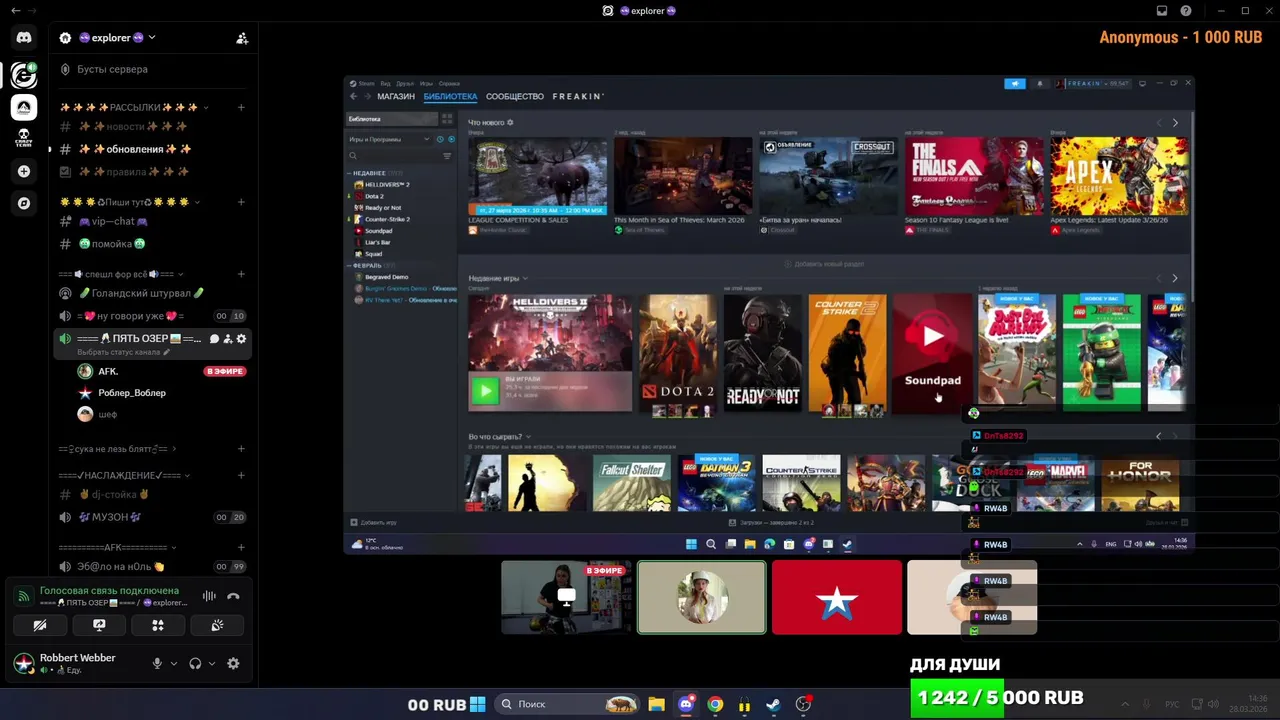Open the Crazy Team server icon
1280x720 pixels.
(x=24, y=138)
